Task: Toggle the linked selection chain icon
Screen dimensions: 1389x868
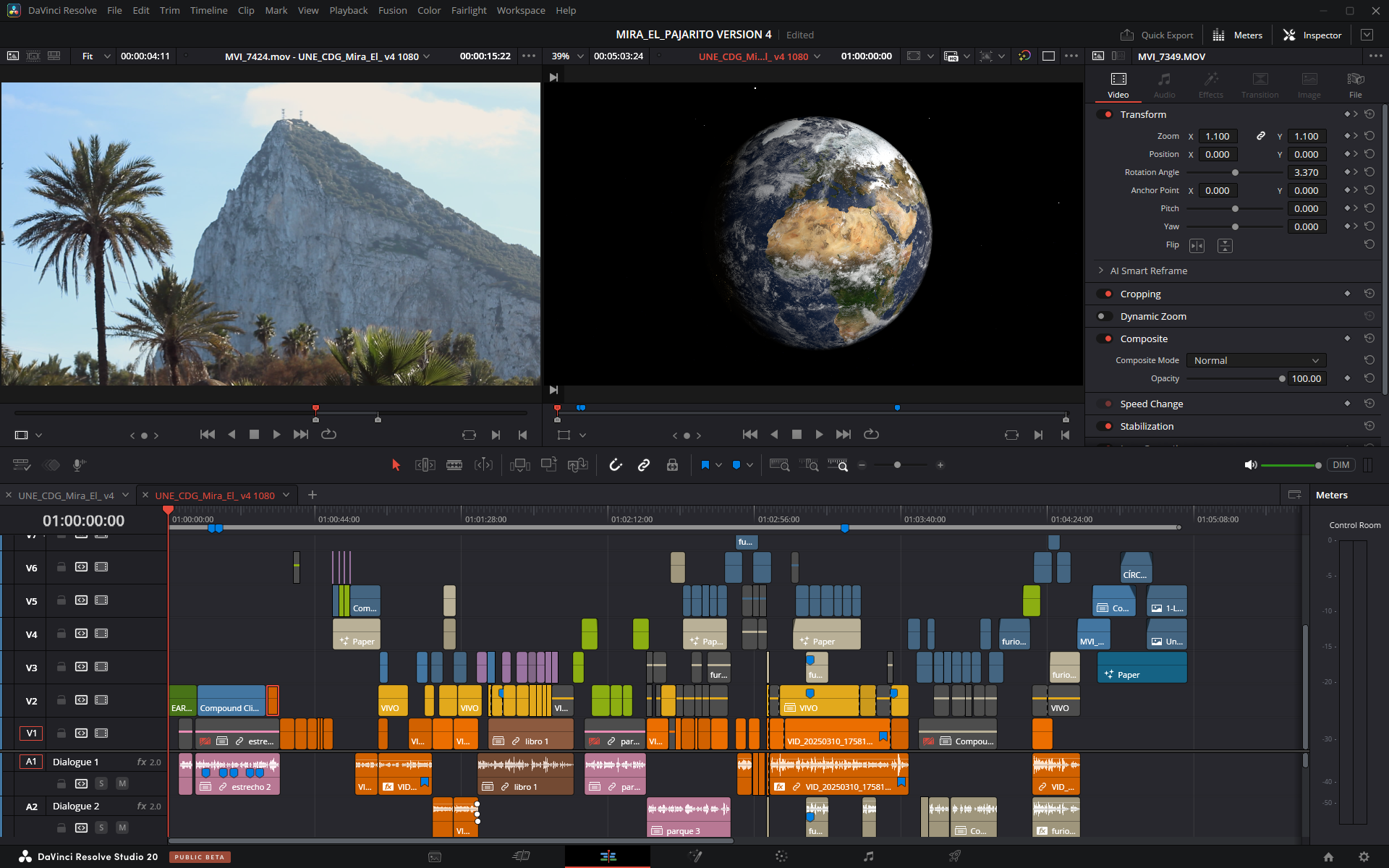Action: (643, 465)
